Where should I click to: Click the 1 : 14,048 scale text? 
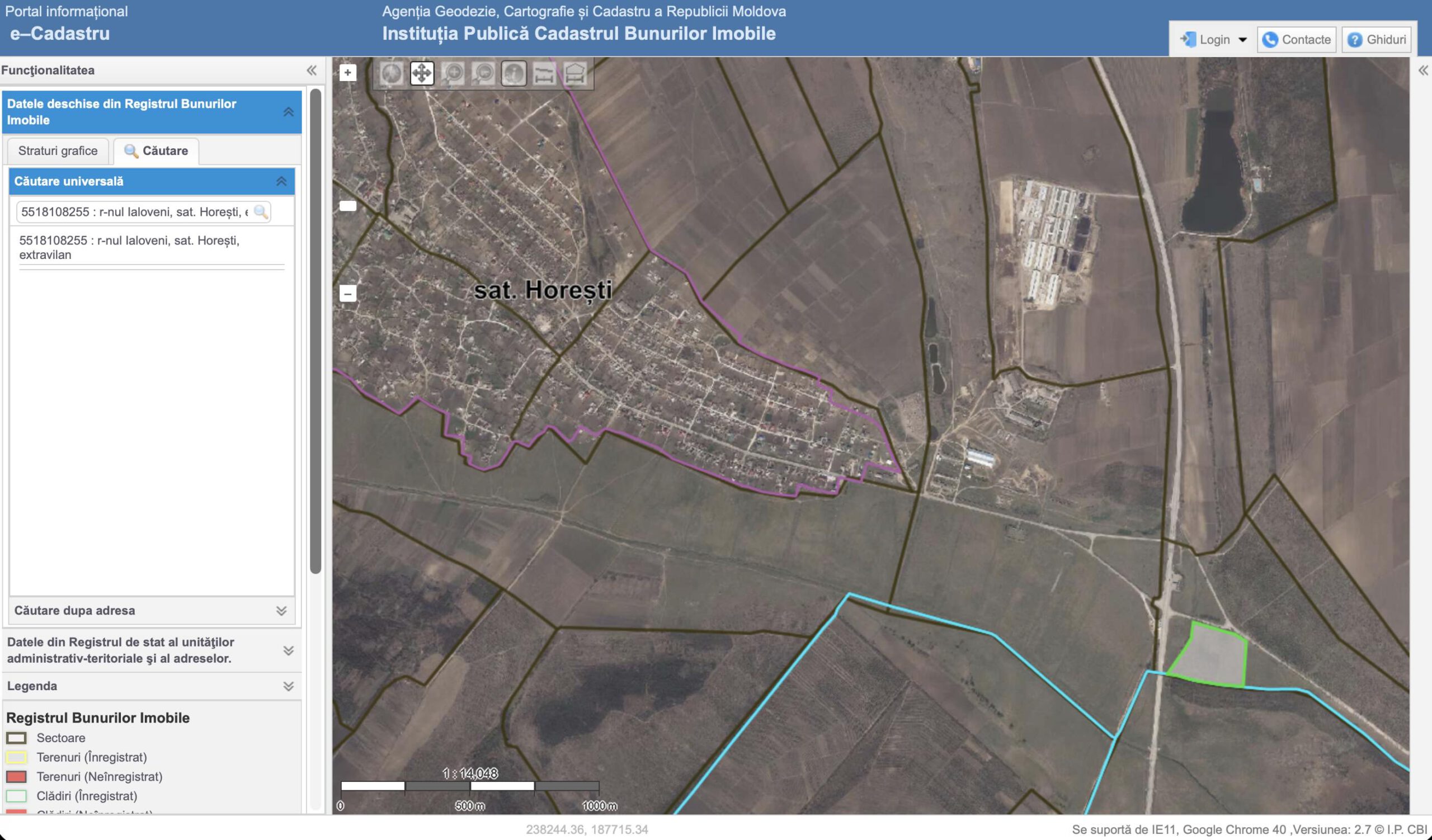(x=470, y=773)
